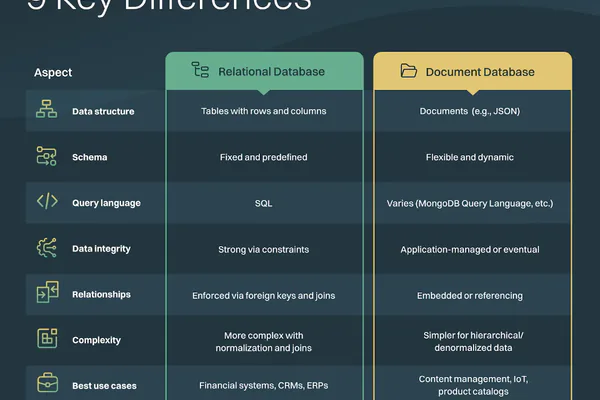
Task: Click the Complexity squares icon
Action: [x=47, y=338]
